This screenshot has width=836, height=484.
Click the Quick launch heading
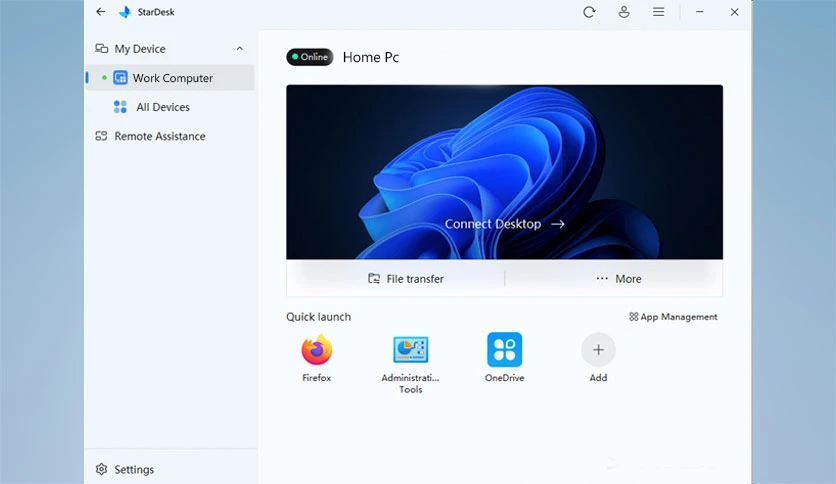pos(319,317)
